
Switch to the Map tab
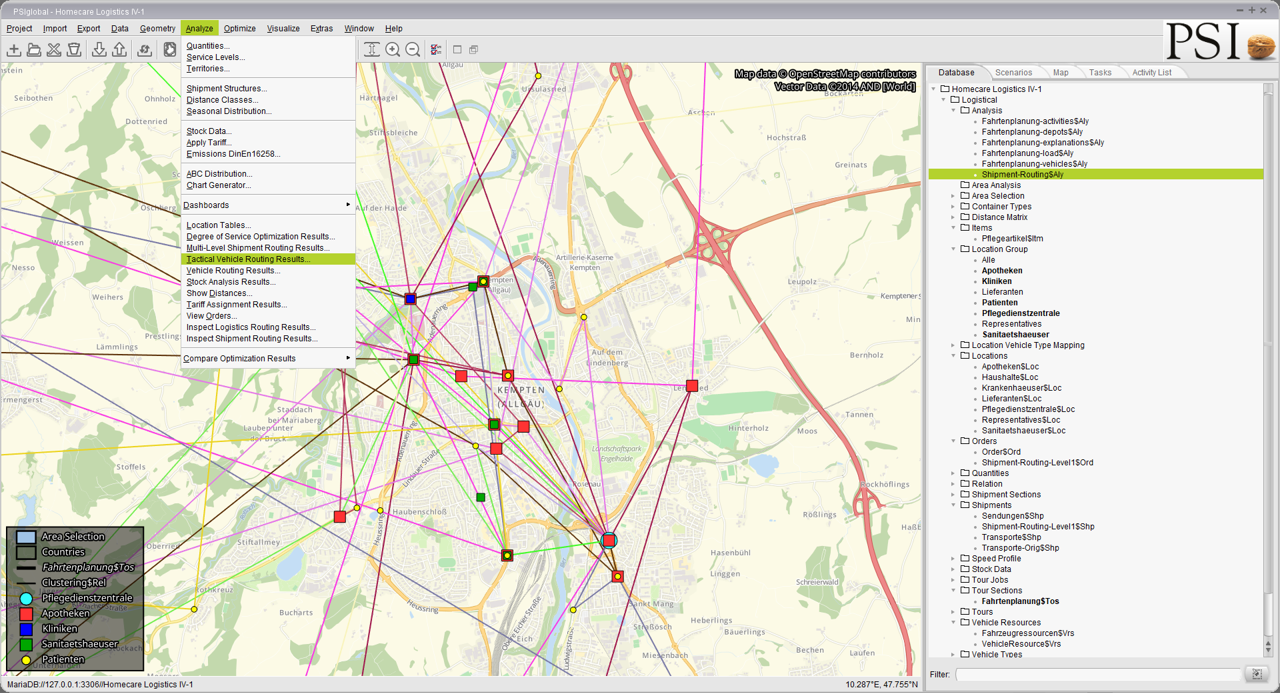(1060, 72)
